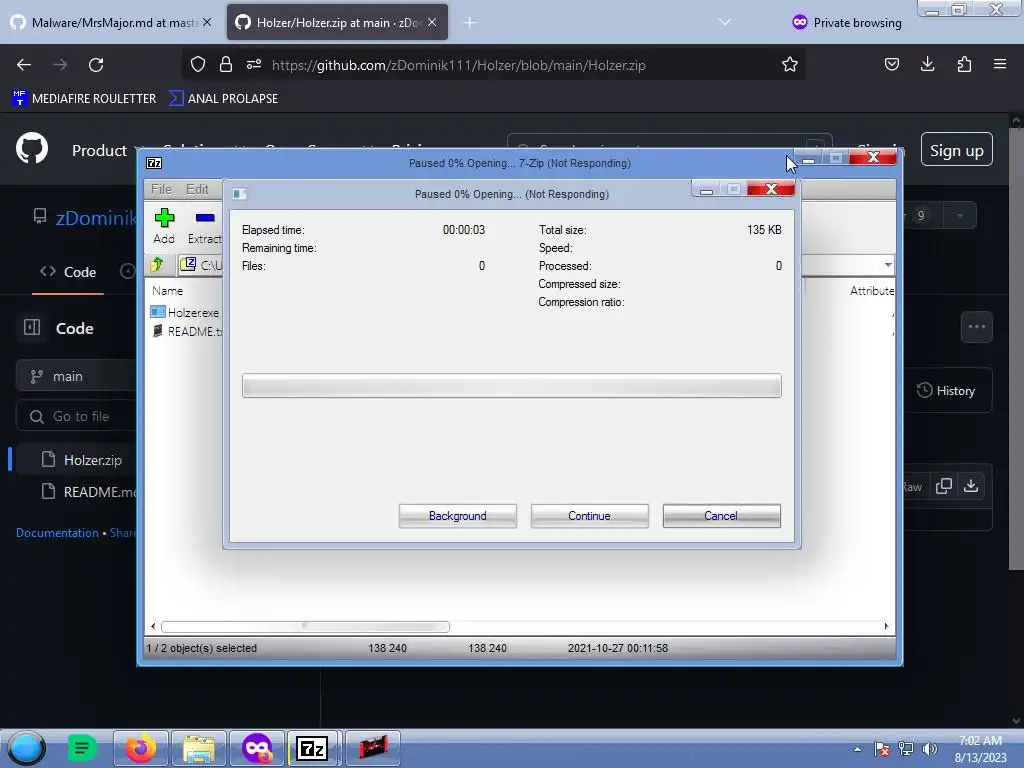Click the Go to file search field
The height and width of the screenshot is (768, 1024).
tap(77, 417)
